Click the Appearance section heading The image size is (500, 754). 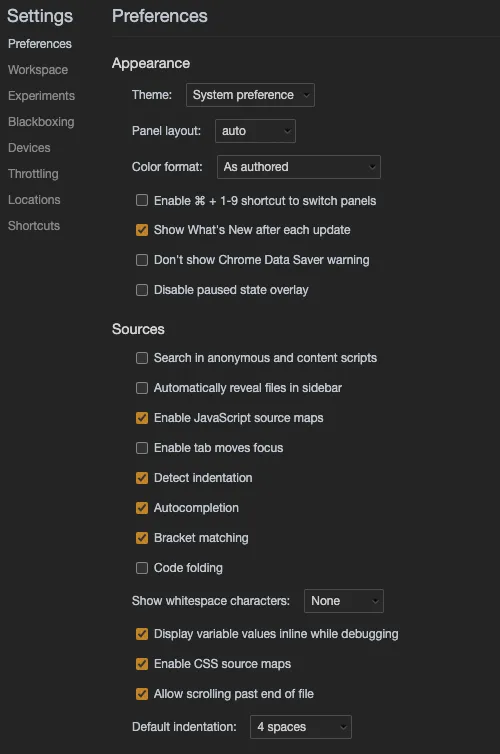151,63
